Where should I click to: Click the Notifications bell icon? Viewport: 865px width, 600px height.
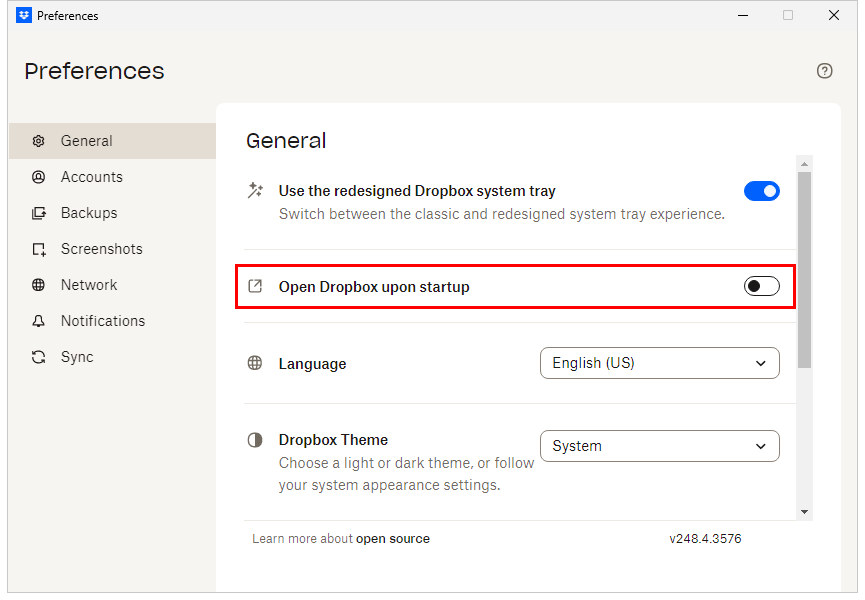click(39, 321)
